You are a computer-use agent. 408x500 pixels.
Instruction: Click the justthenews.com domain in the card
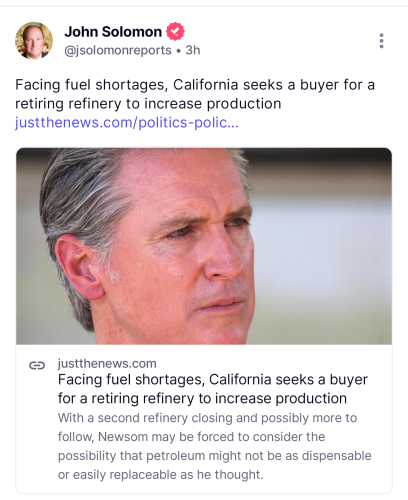(107, 363)
